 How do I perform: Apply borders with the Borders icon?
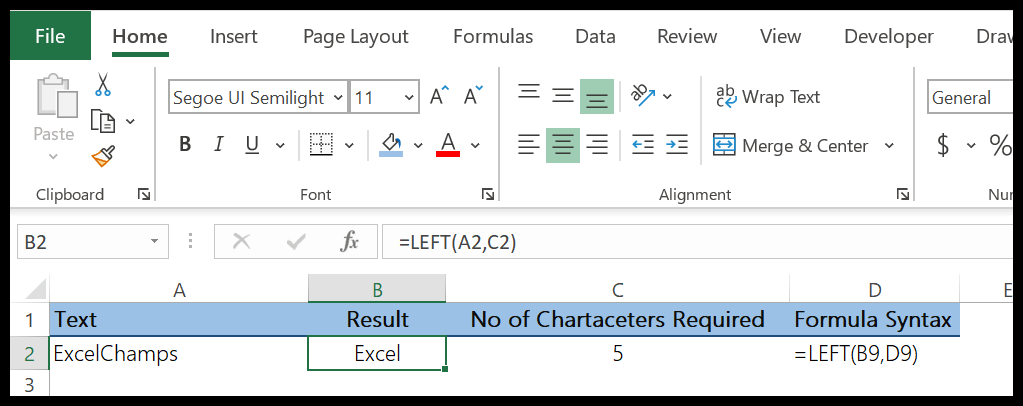point(322,144)
